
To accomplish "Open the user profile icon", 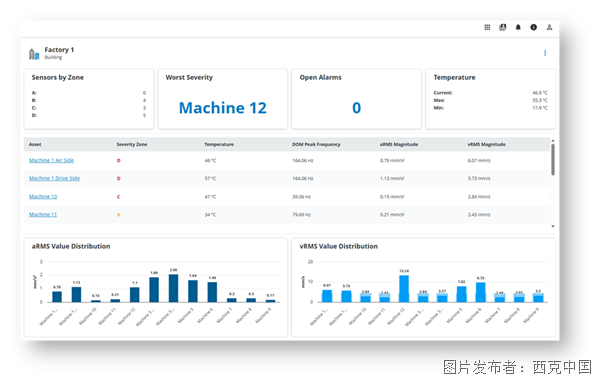I will coord(549,27).
